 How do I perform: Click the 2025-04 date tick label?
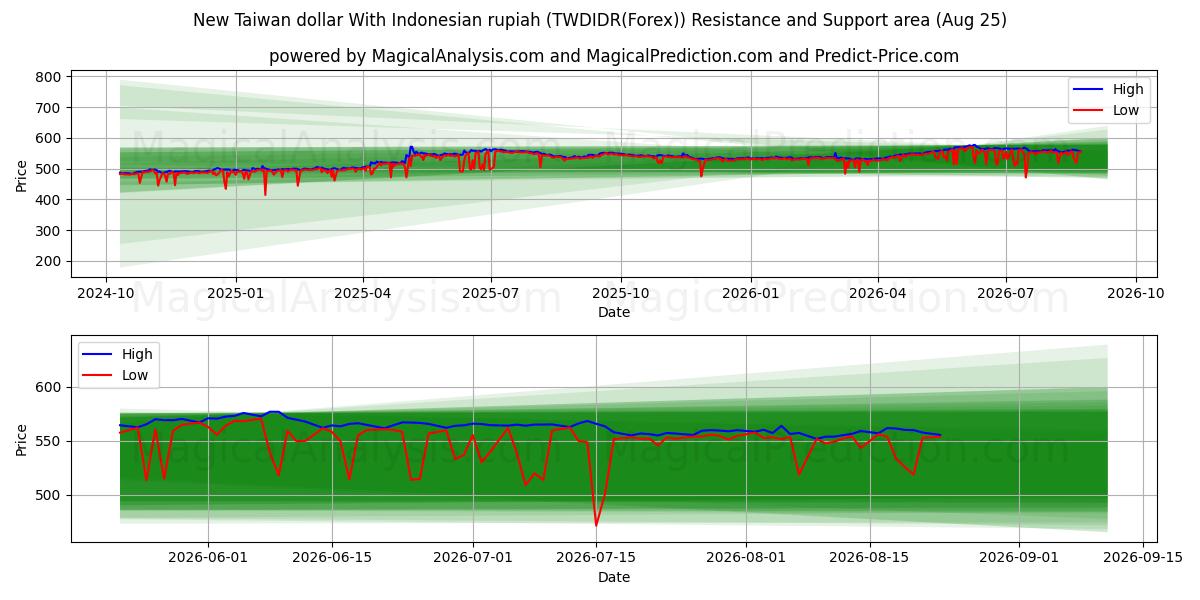click(x=362, y=293)
